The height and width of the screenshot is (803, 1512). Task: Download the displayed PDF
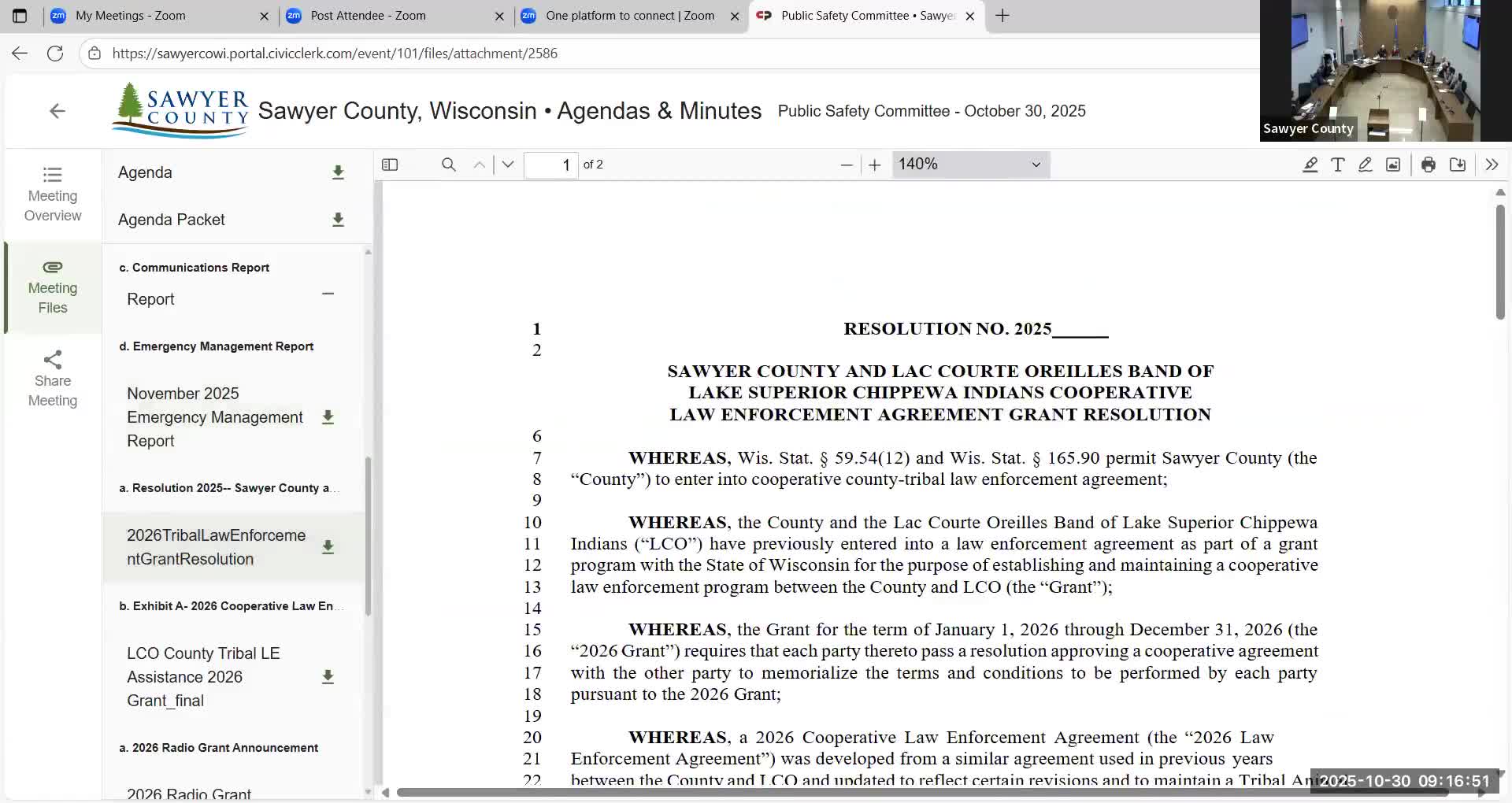[x=1457, y=165]
